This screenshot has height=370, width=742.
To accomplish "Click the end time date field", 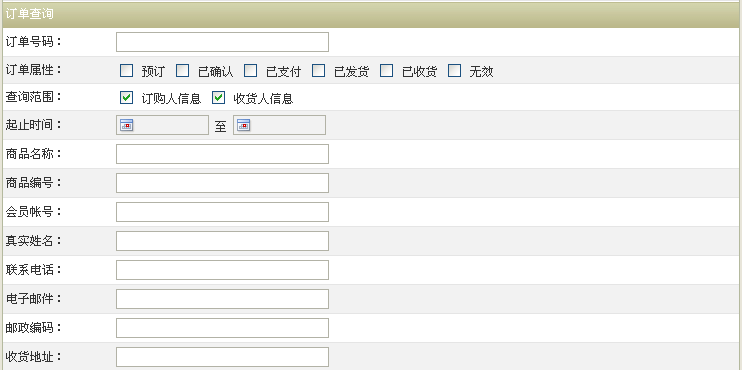I will pos(279,125).
